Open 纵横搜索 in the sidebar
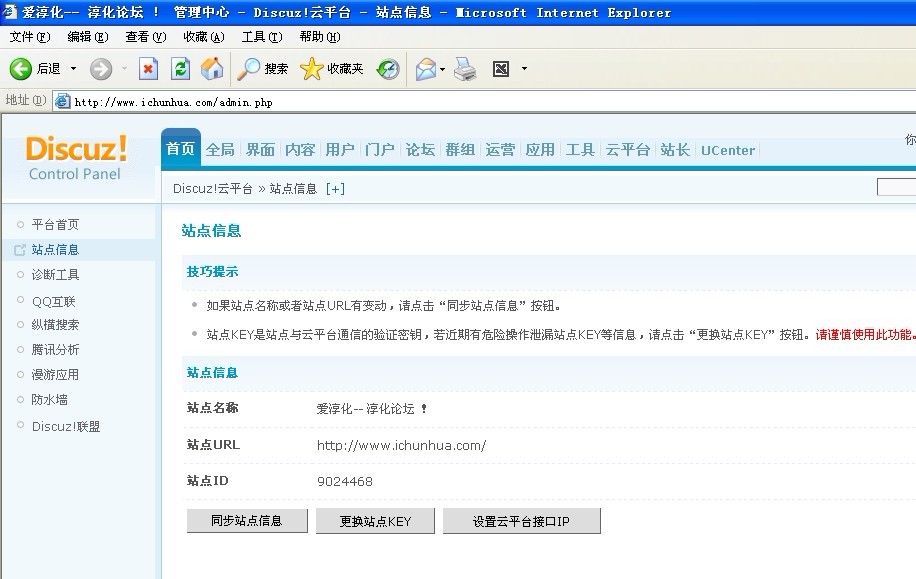This screenshot has width=916, height=579. click(x=55, y=325)
